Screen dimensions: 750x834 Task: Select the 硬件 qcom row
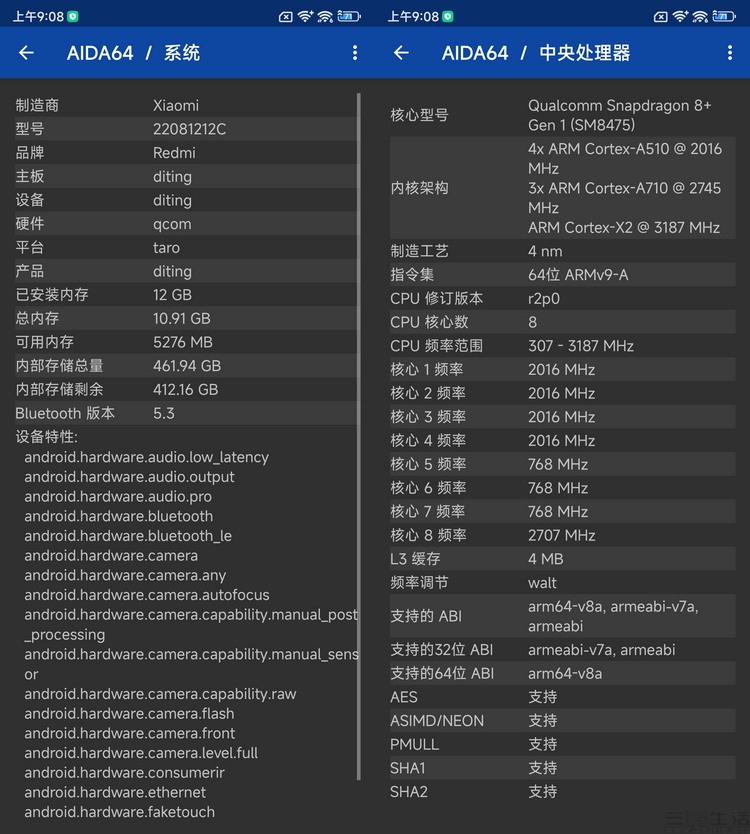(185, 223)
